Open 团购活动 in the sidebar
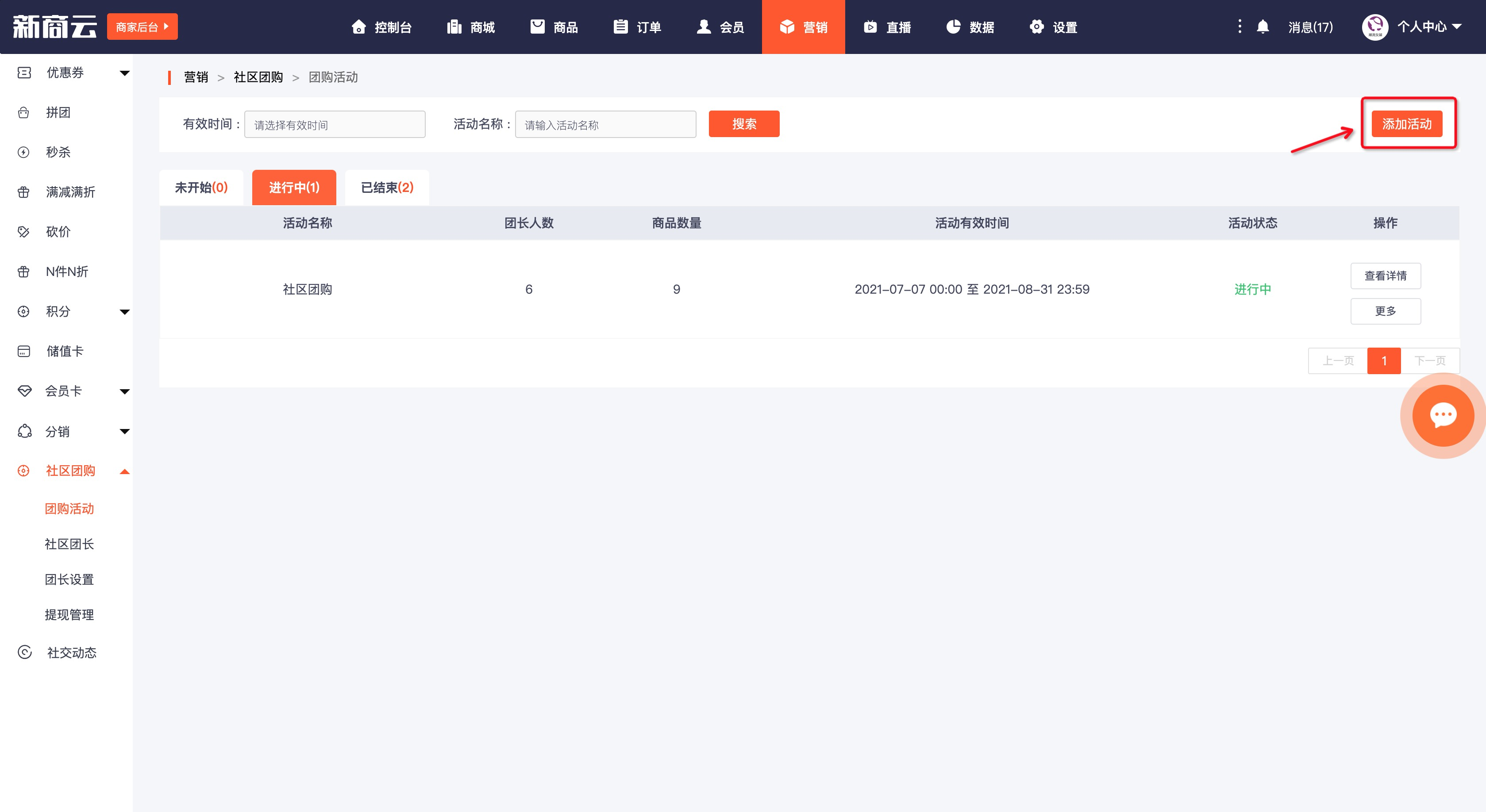This screenshot has height=812, width=1486. (x=69, y=509)
